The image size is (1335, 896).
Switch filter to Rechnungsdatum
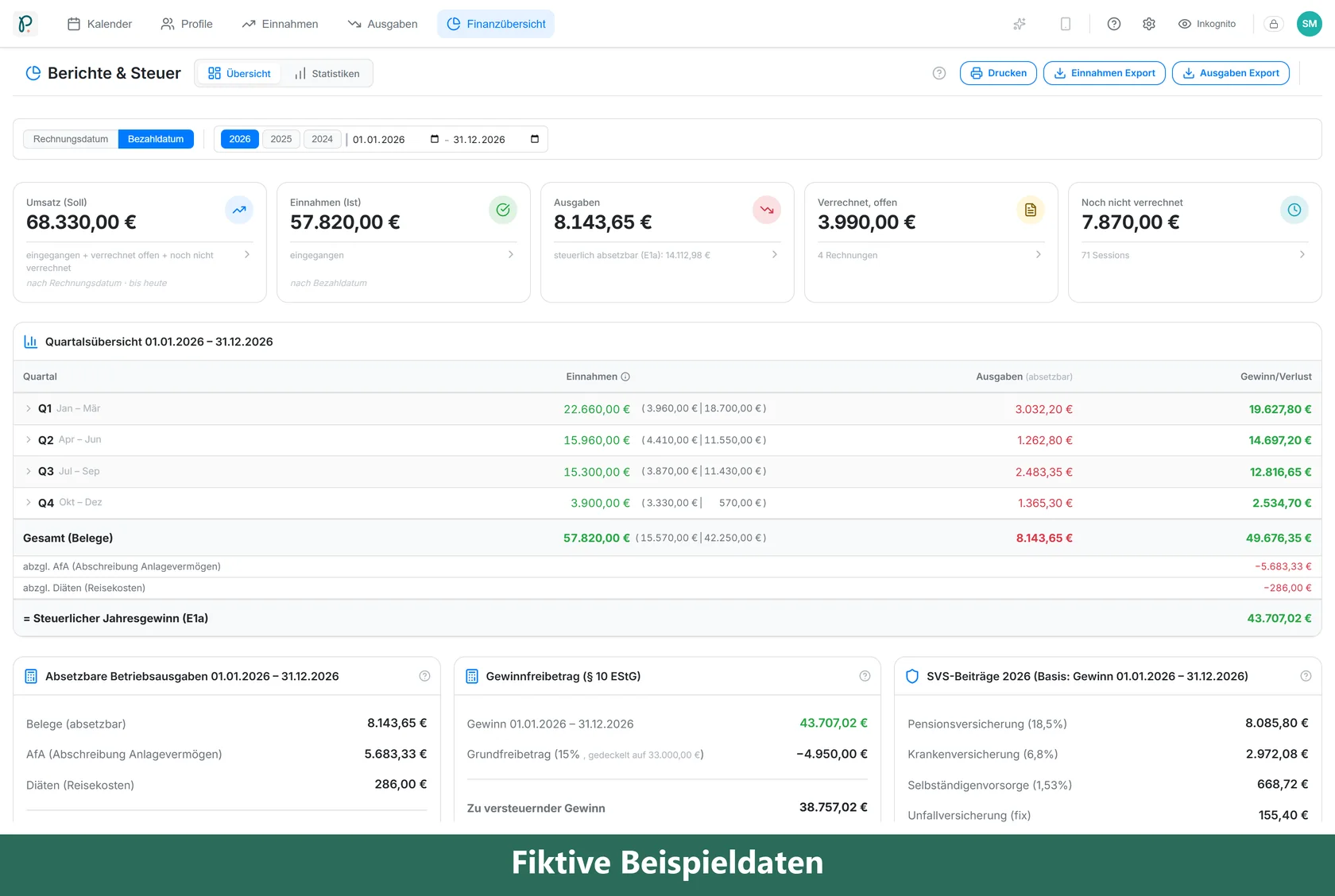[x=71, y=139]
